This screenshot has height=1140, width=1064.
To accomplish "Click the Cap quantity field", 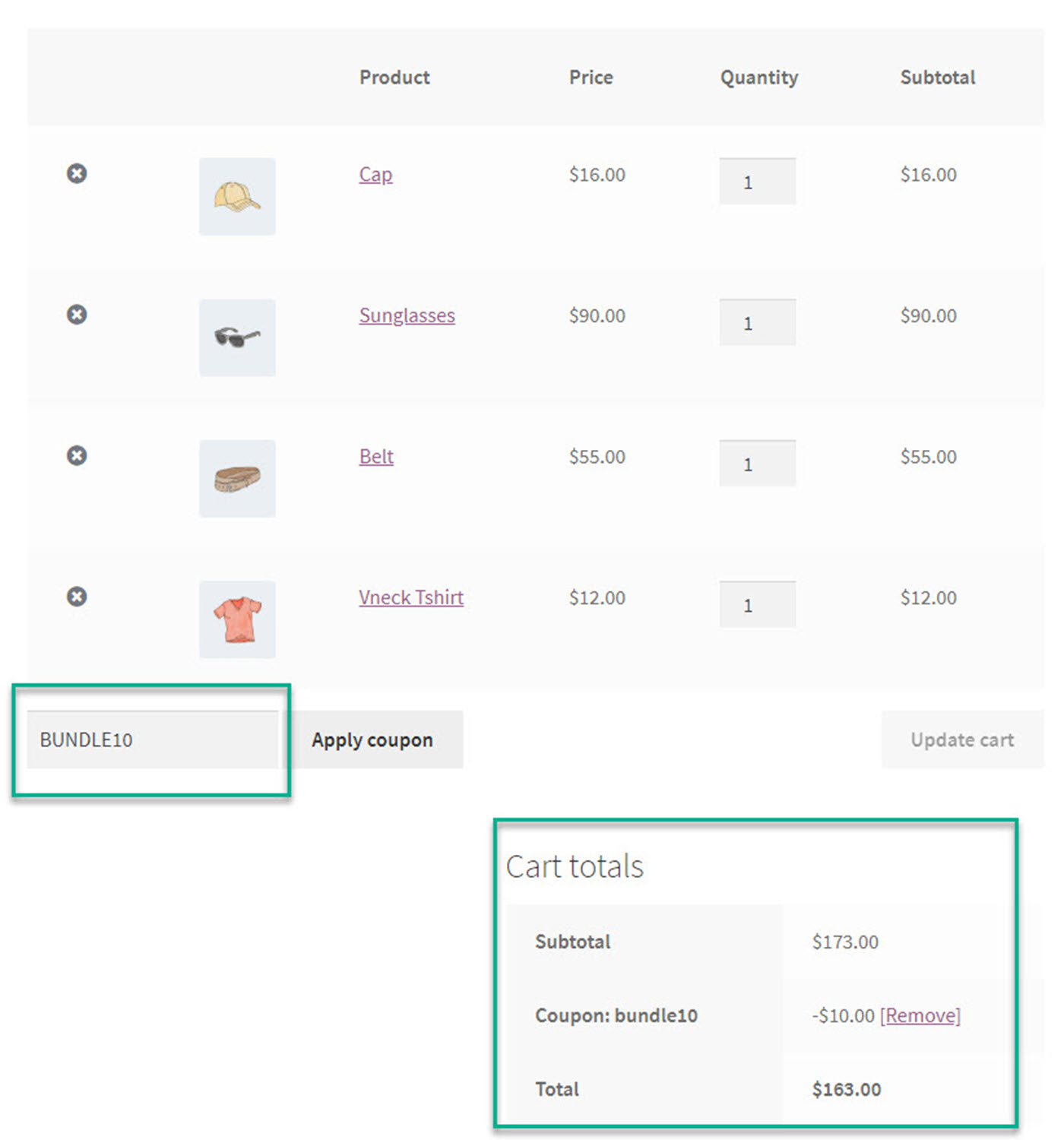I will pyautogui.click(x=757, y=181).
